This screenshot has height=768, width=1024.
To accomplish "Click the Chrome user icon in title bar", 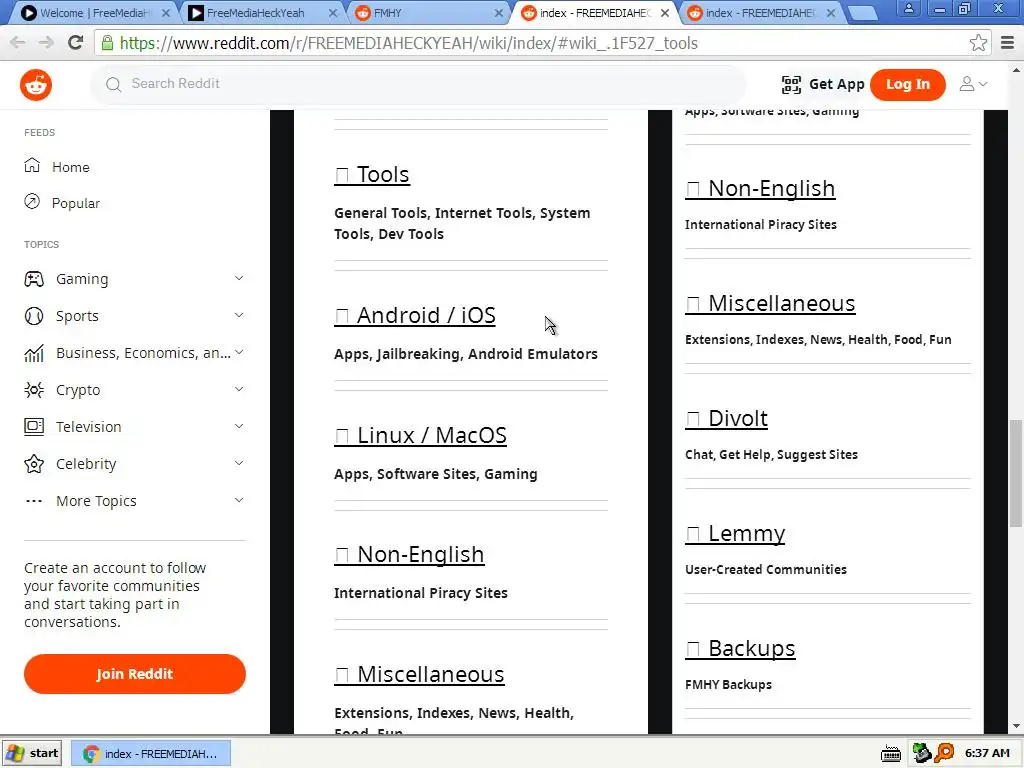I will [x=908, y=8].
